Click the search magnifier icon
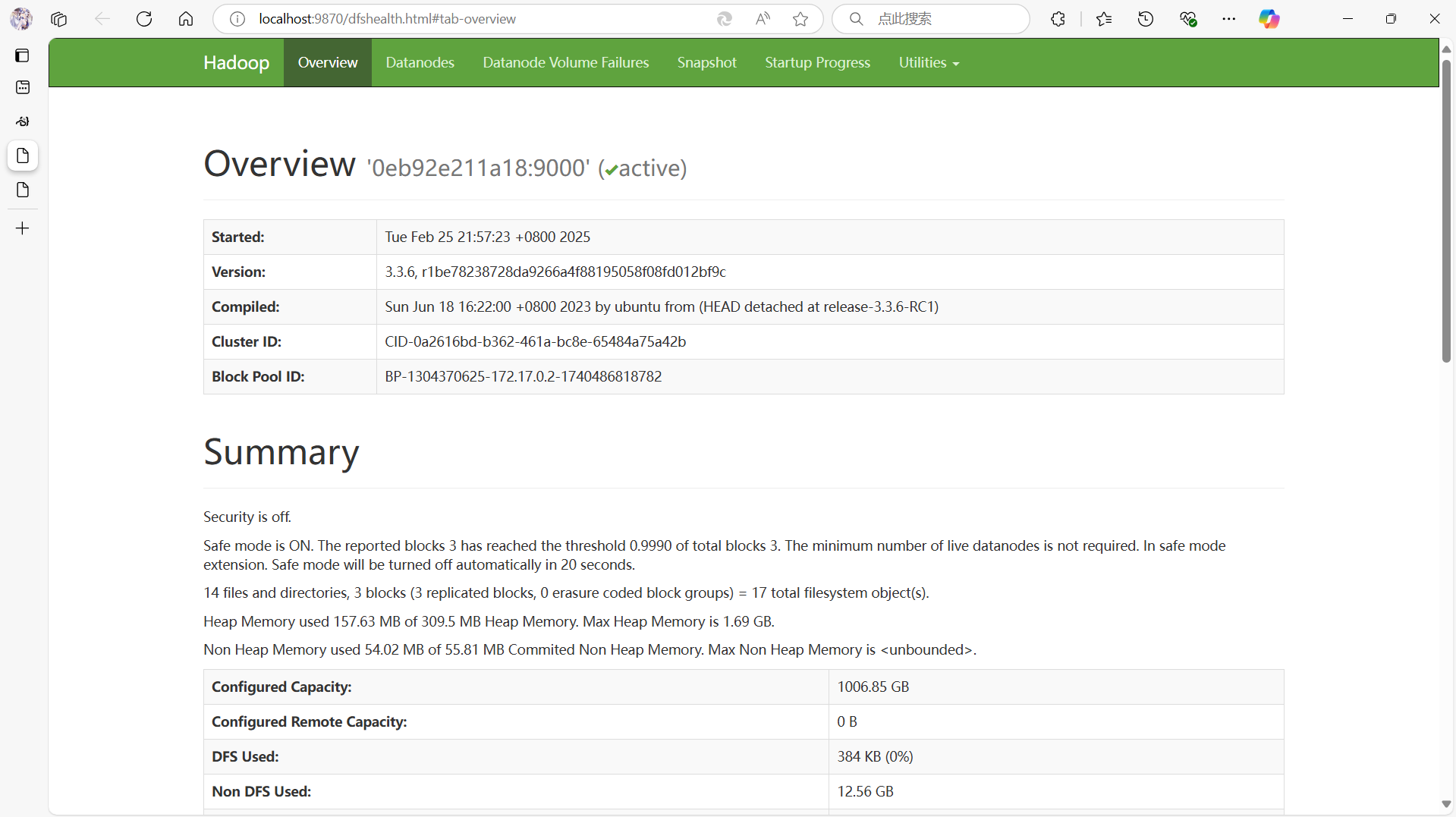 (856, 19)
